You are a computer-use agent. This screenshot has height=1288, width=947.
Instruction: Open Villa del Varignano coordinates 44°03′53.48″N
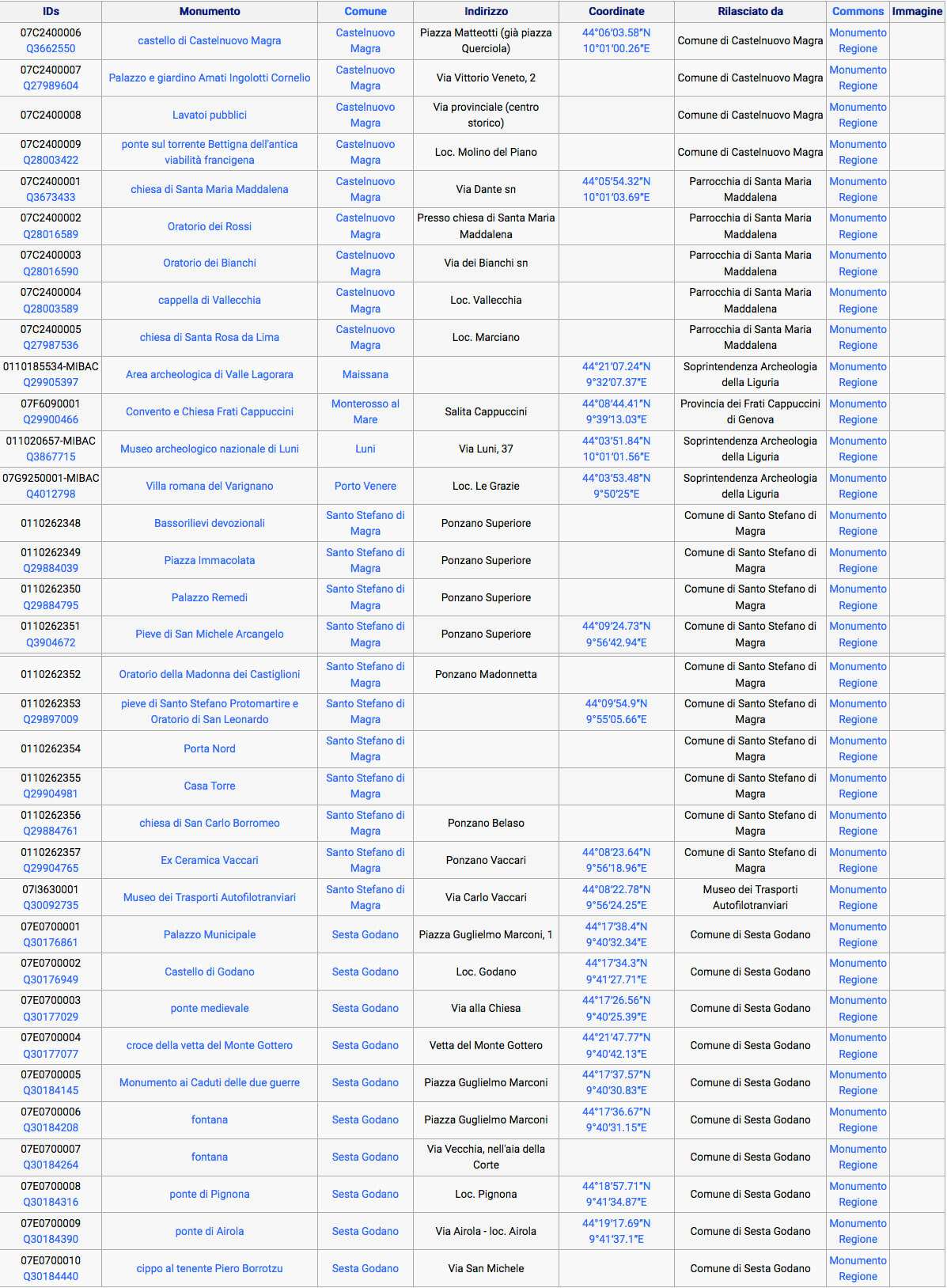[x=616, y=486]
